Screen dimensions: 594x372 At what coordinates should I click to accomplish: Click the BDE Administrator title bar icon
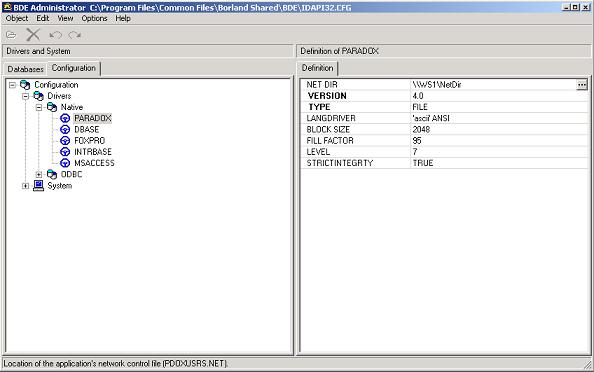pyautogui.click(x=7, y=7)
